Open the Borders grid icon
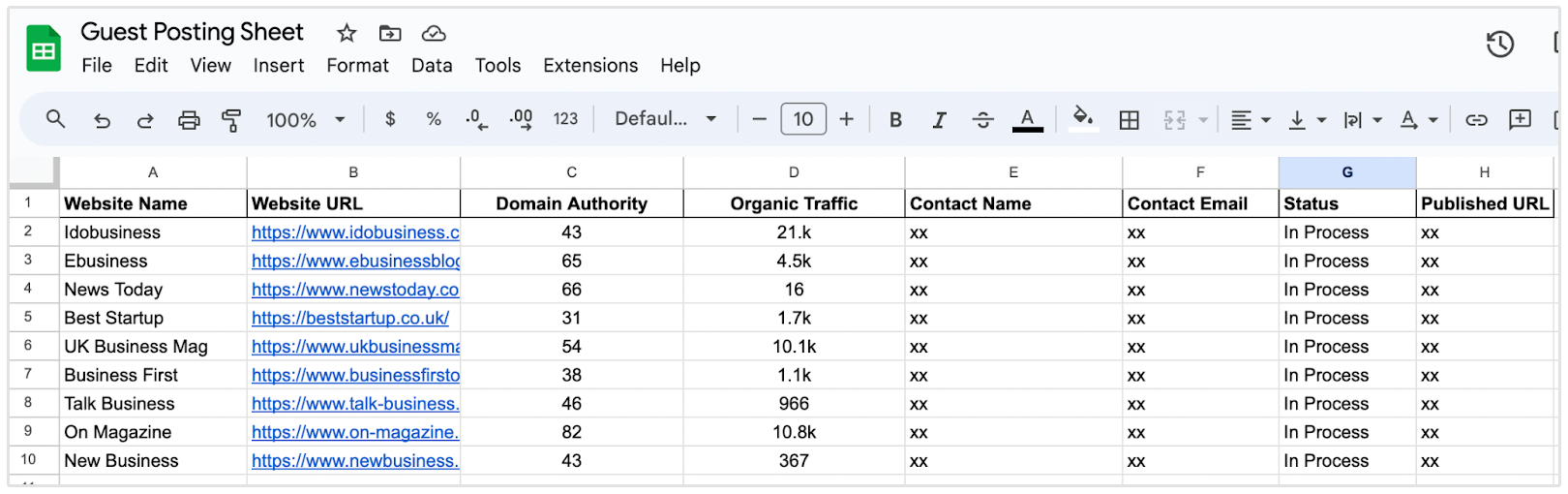Screen dimensions: 1568x494 point(1129,119)
